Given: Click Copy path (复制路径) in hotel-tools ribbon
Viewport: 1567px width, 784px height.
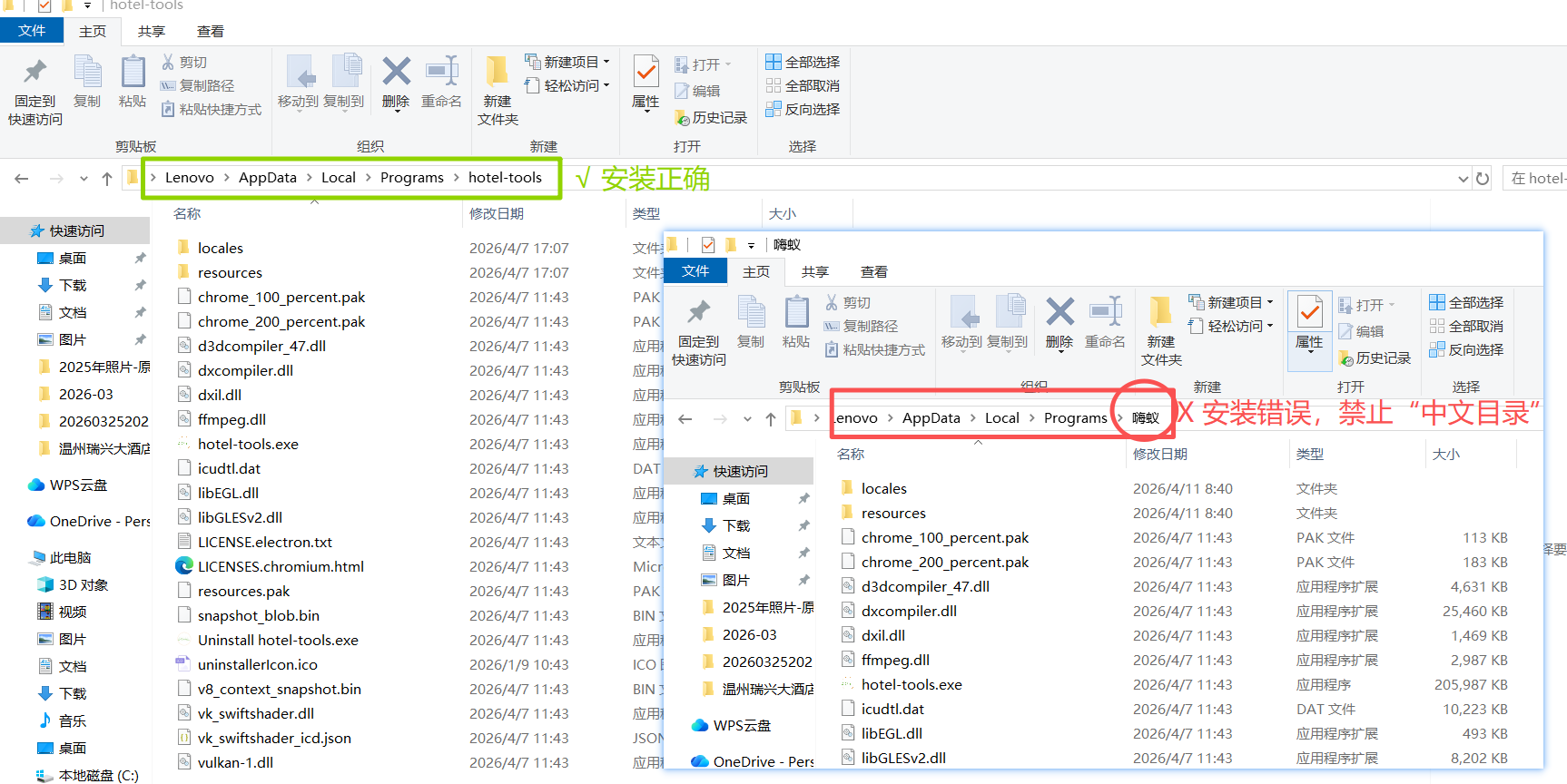Looking at the screenshot, I should tap(197, 85).
